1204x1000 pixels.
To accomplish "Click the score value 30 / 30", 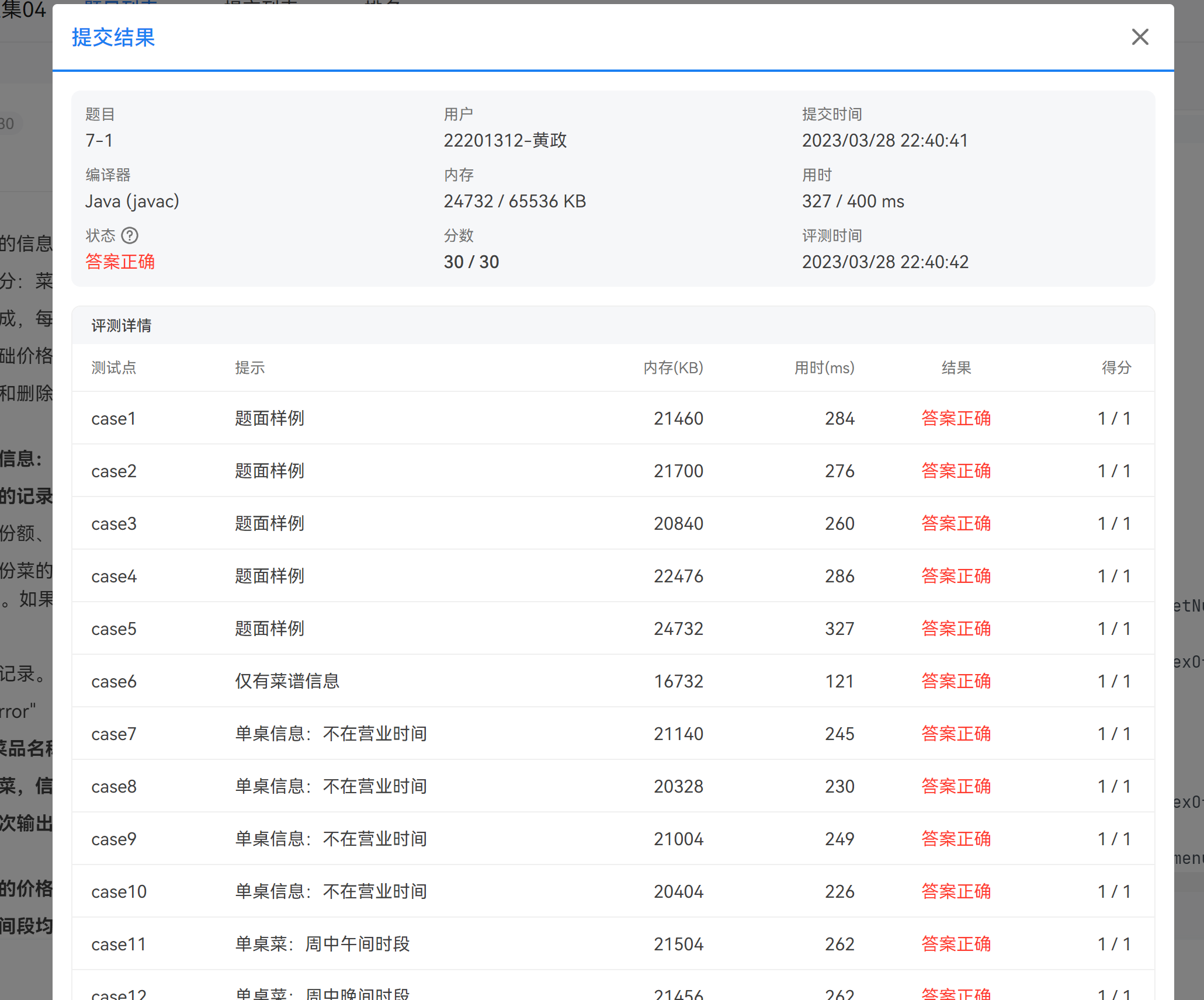I will point(471,262).
